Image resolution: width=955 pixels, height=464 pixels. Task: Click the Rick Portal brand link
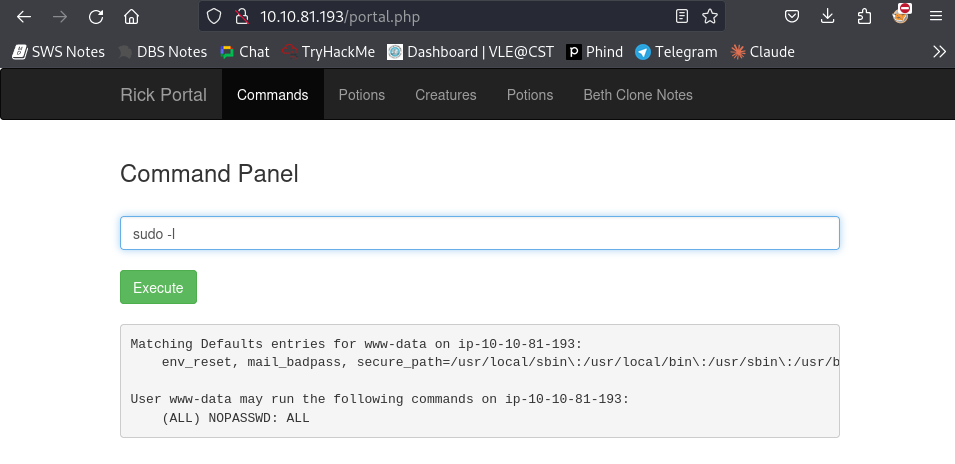(x=163, y=95)
